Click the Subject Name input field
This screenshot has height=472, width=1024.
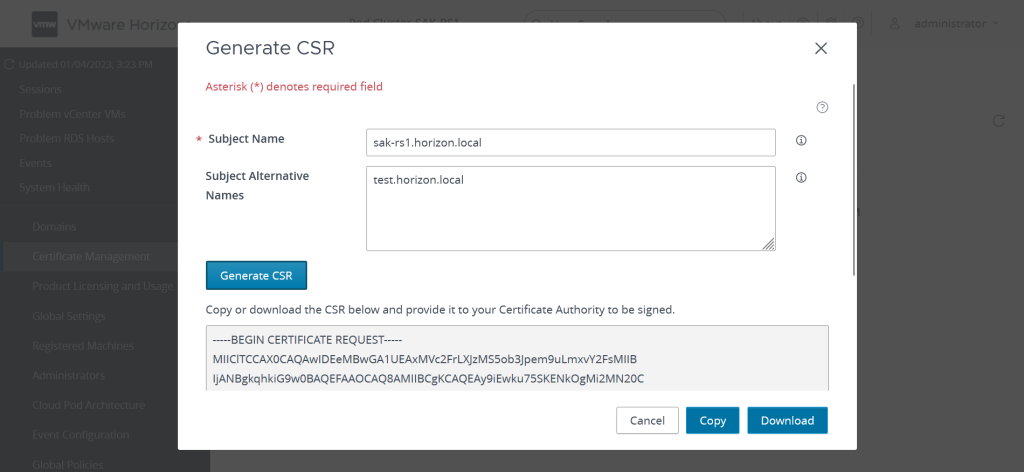(x=570, y=142)
